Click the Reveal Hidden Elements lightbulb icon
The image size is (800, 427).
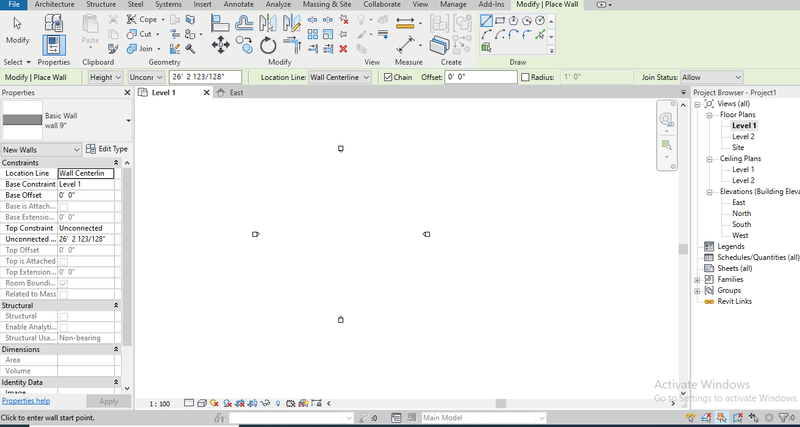278,404
